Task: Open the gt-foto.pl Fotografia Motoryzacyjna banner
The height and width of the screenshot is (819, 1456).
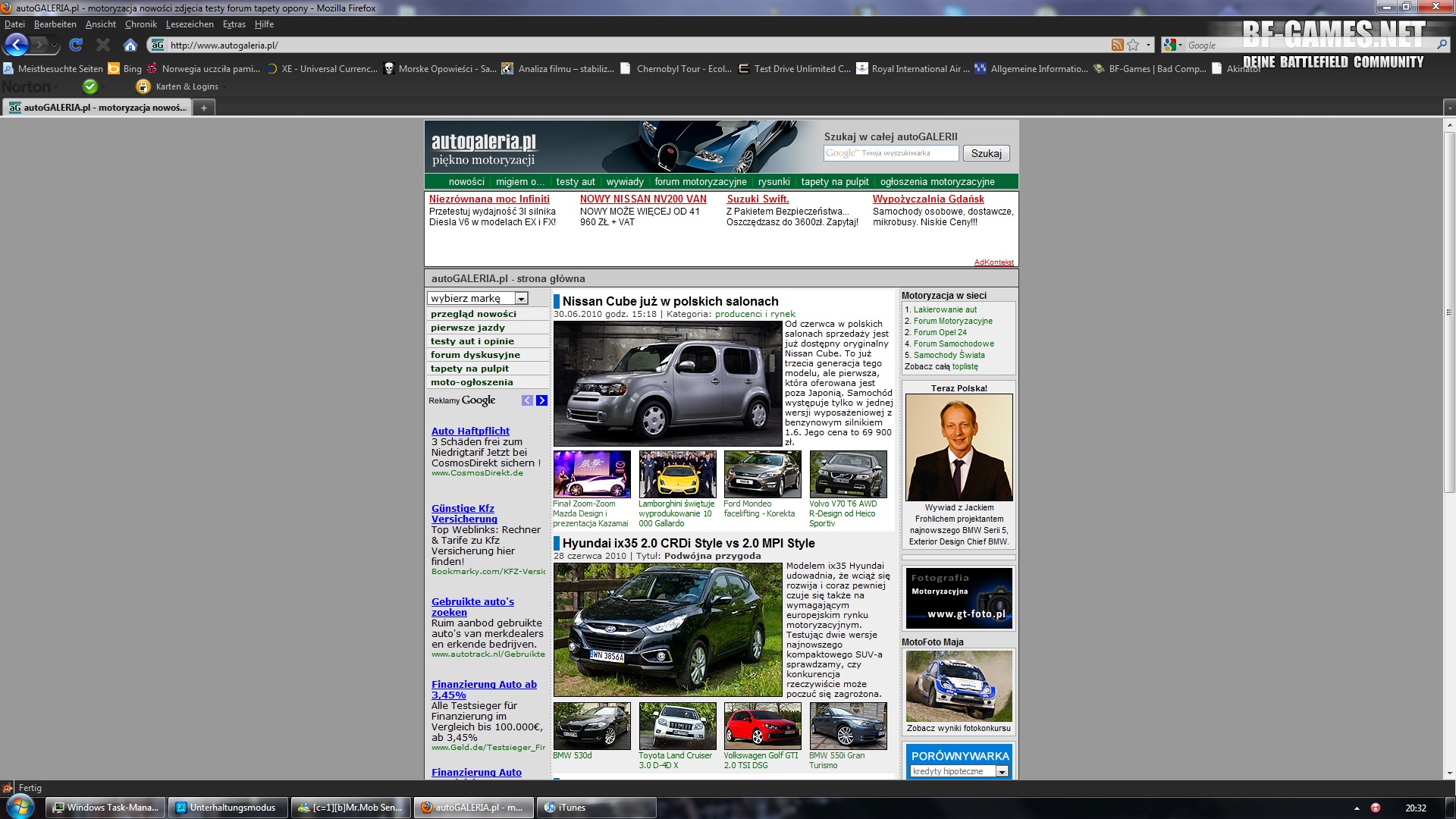Action: pyautogui.click(x=959, y=599)
